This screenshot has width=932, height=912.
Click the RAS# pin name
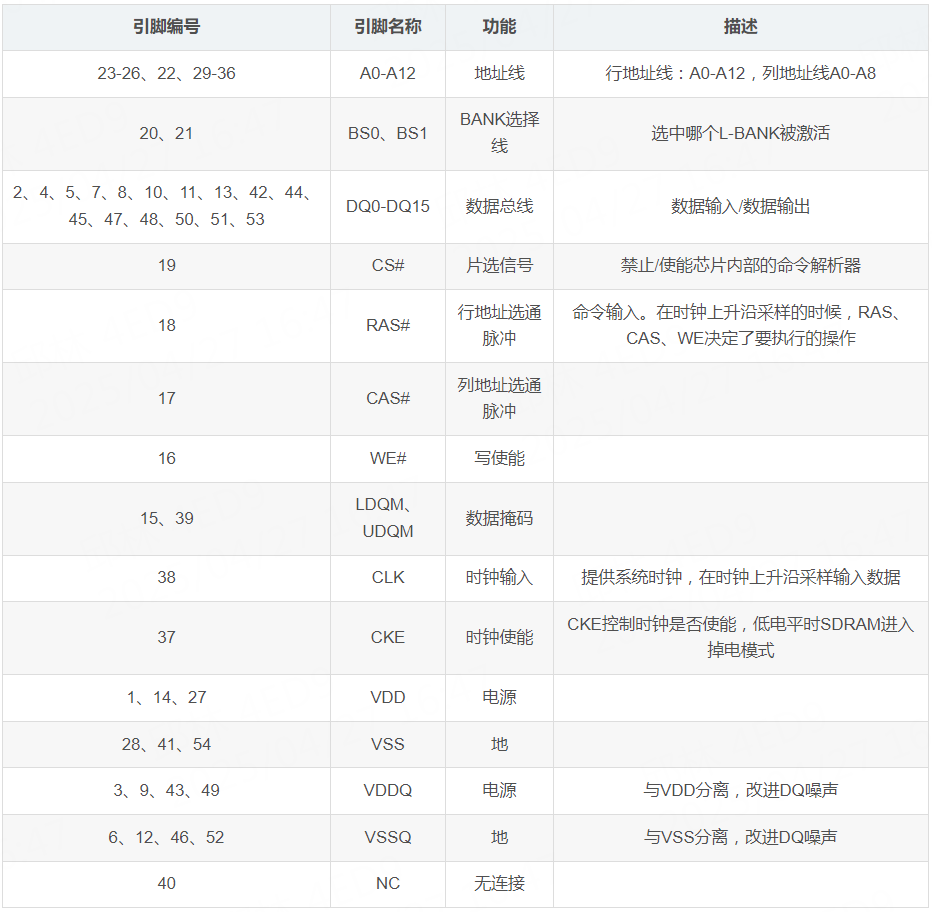[x=388, y=326]
